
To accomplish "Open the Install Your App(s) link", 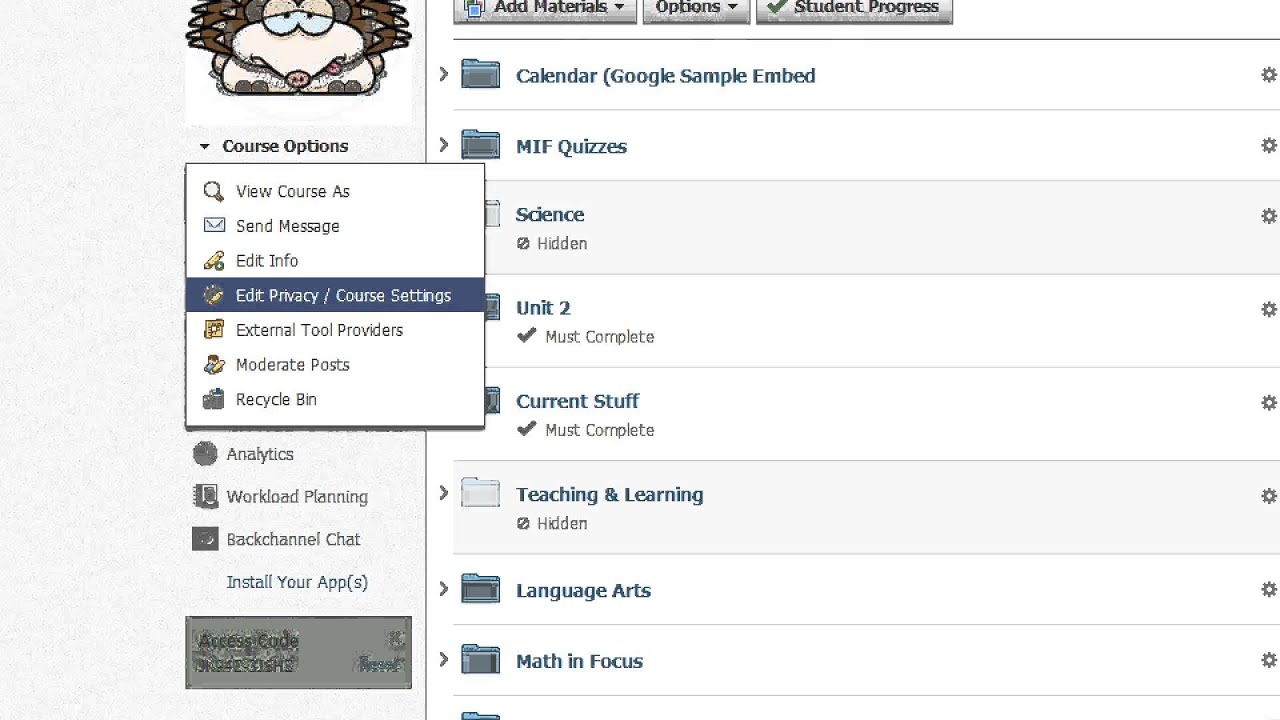I will click(x=297, y=582).
